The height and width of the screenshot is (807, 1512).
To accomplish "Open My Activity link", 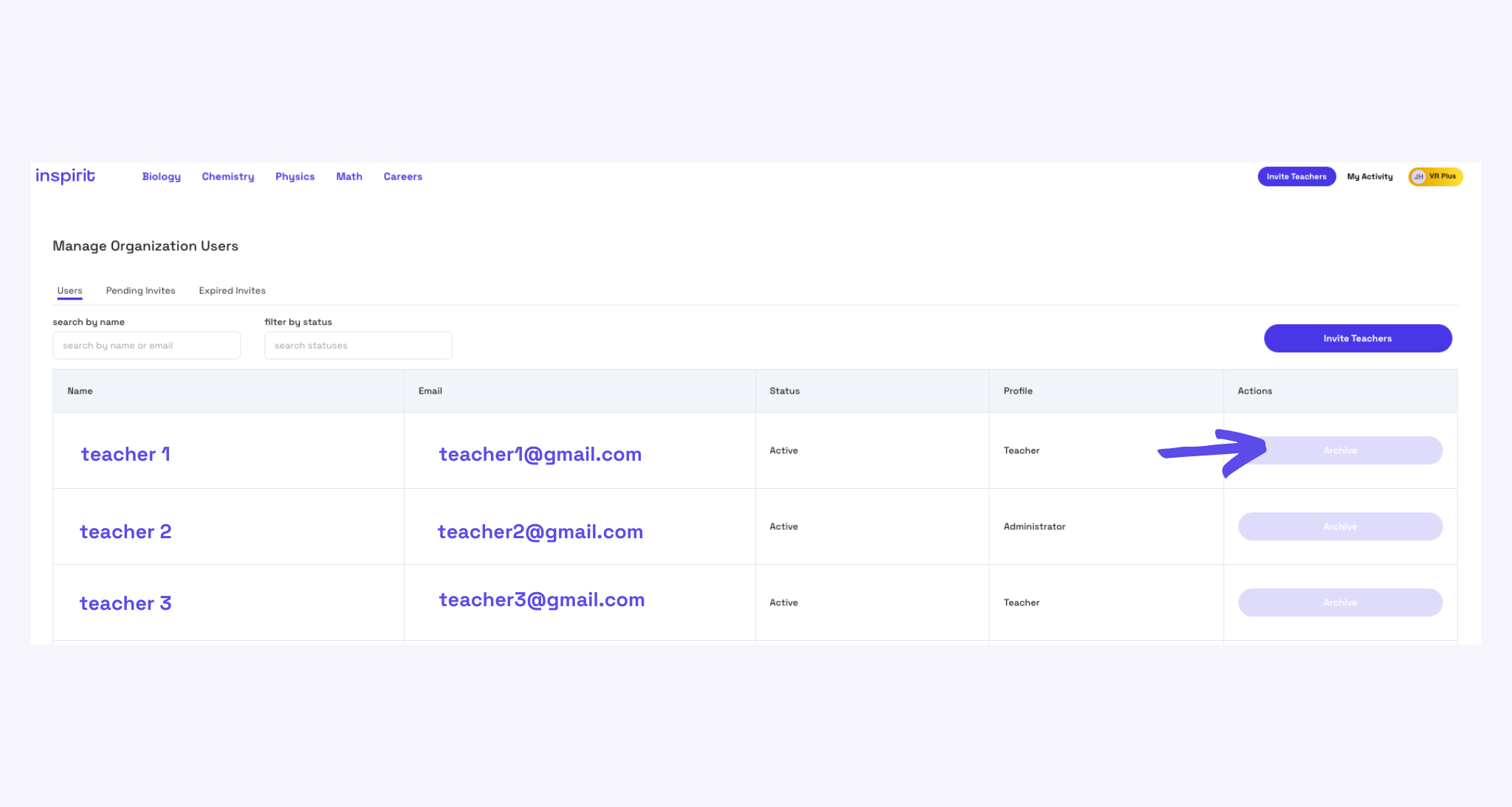I will point(1370,176).
